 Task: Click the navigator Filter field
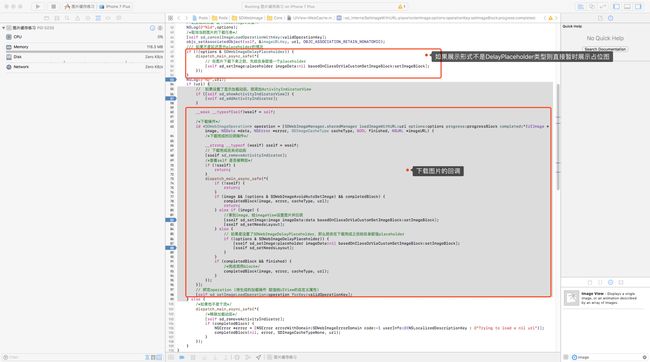tap(73, 357)
